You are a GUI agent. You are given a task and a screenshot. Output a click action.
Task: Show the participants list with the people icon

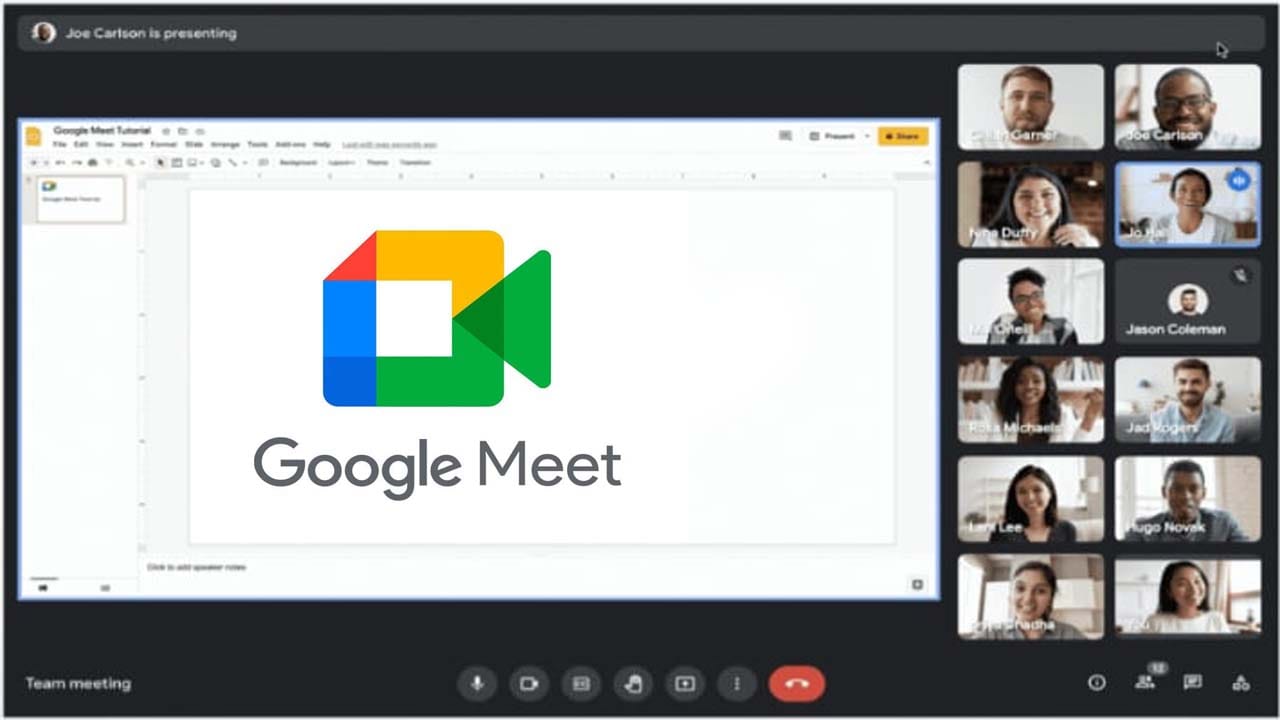[x=1145, y=683]
